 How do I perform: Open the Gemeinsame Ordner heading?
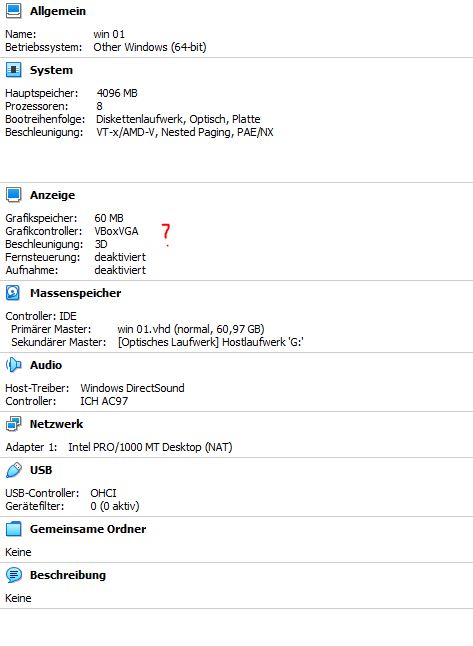pos(88,529)
